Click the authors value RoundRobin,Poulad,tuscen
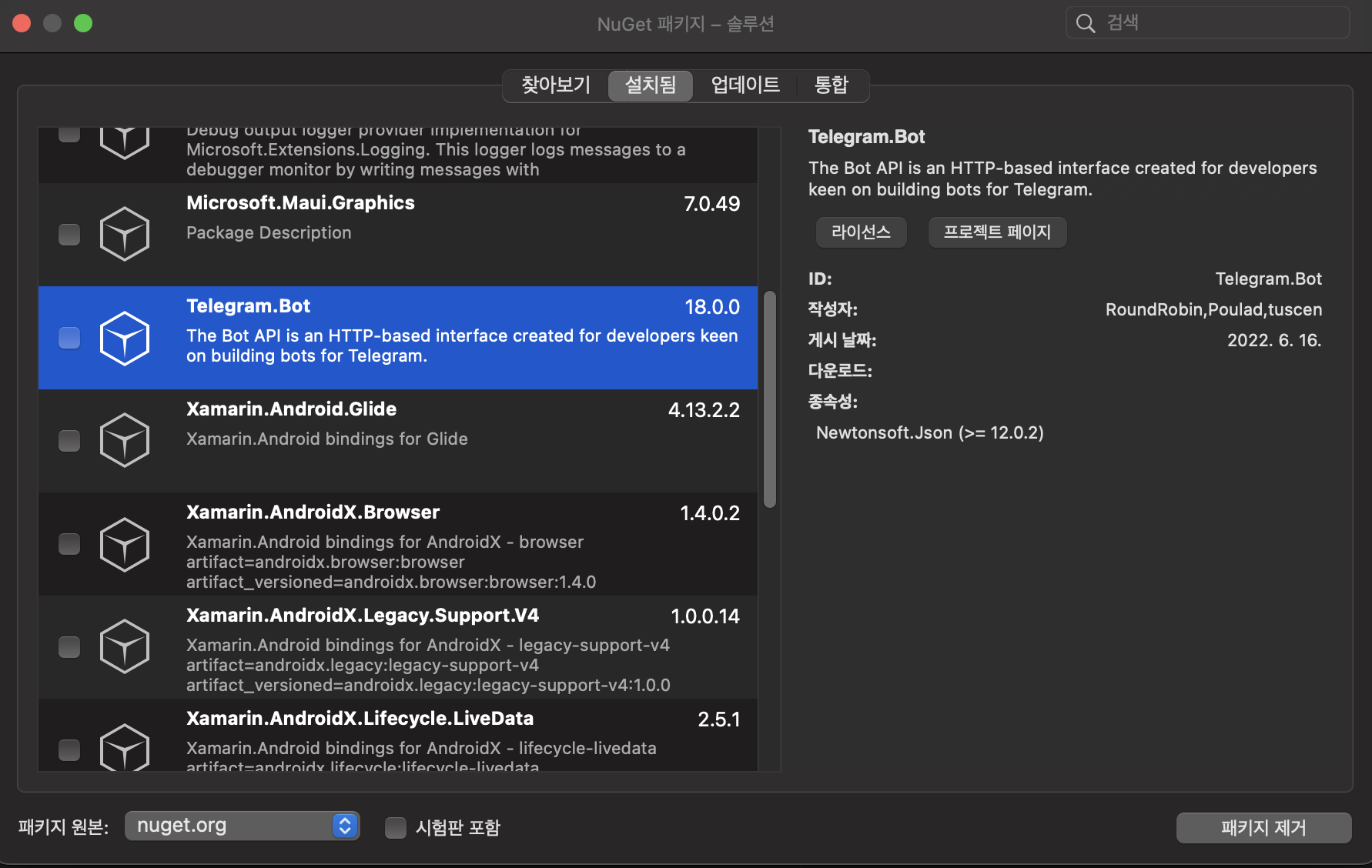Screen dimensions: 1372x868 click(x=1213, y=309)
